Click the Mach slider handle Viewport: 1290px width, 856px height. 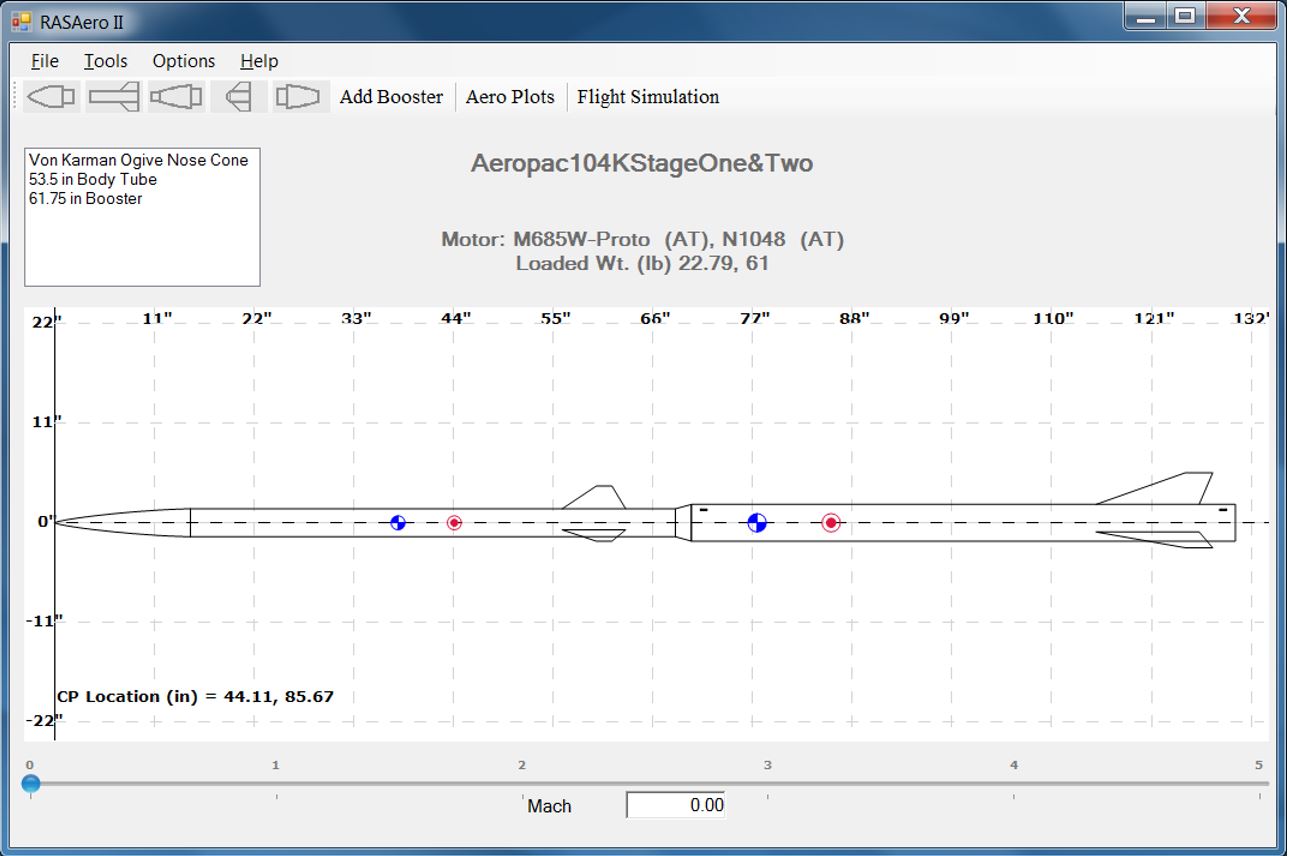(x=31, y=783)
